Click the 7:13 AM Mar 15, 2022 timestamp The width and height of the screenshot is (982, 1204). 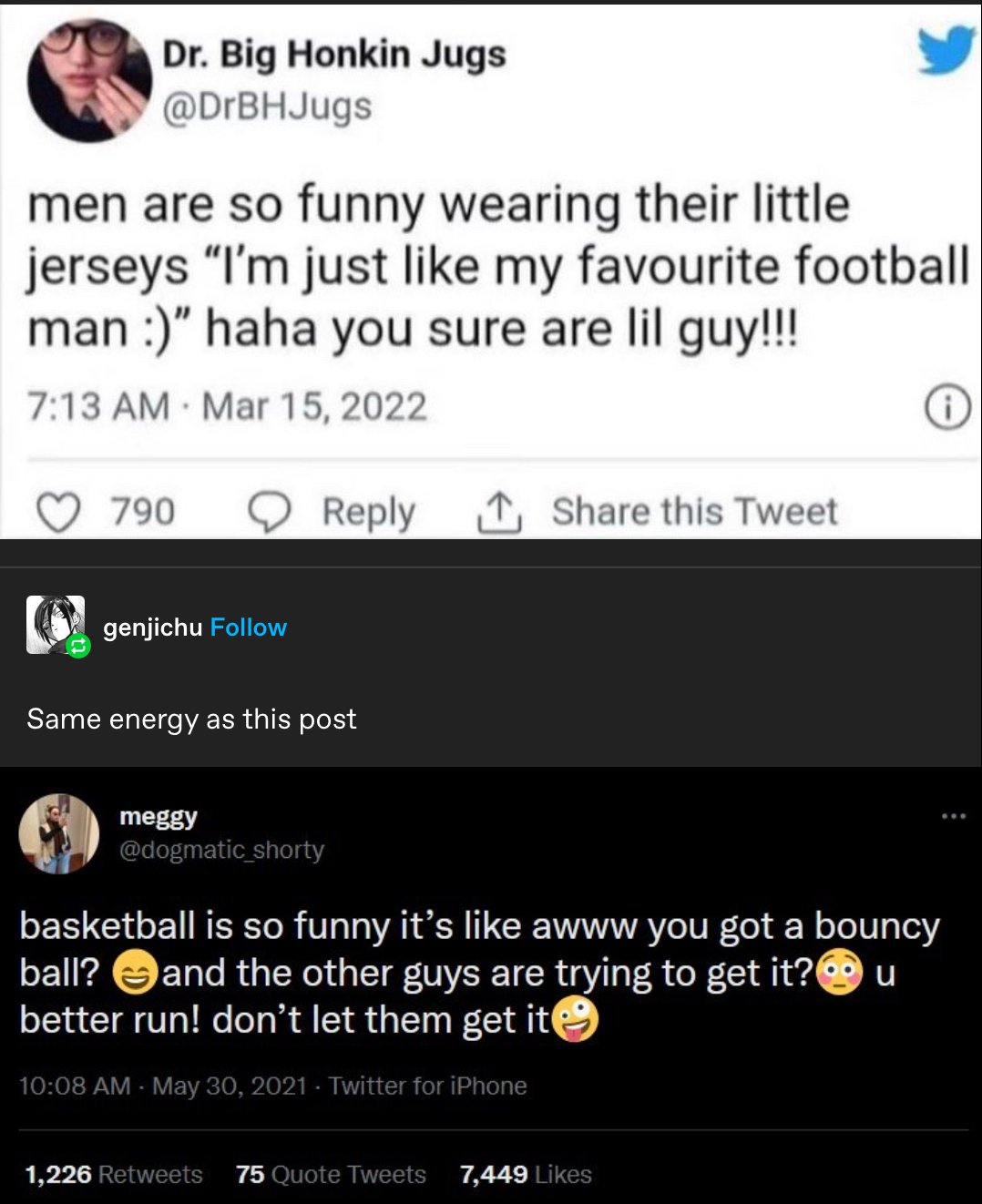pos(227,406)
